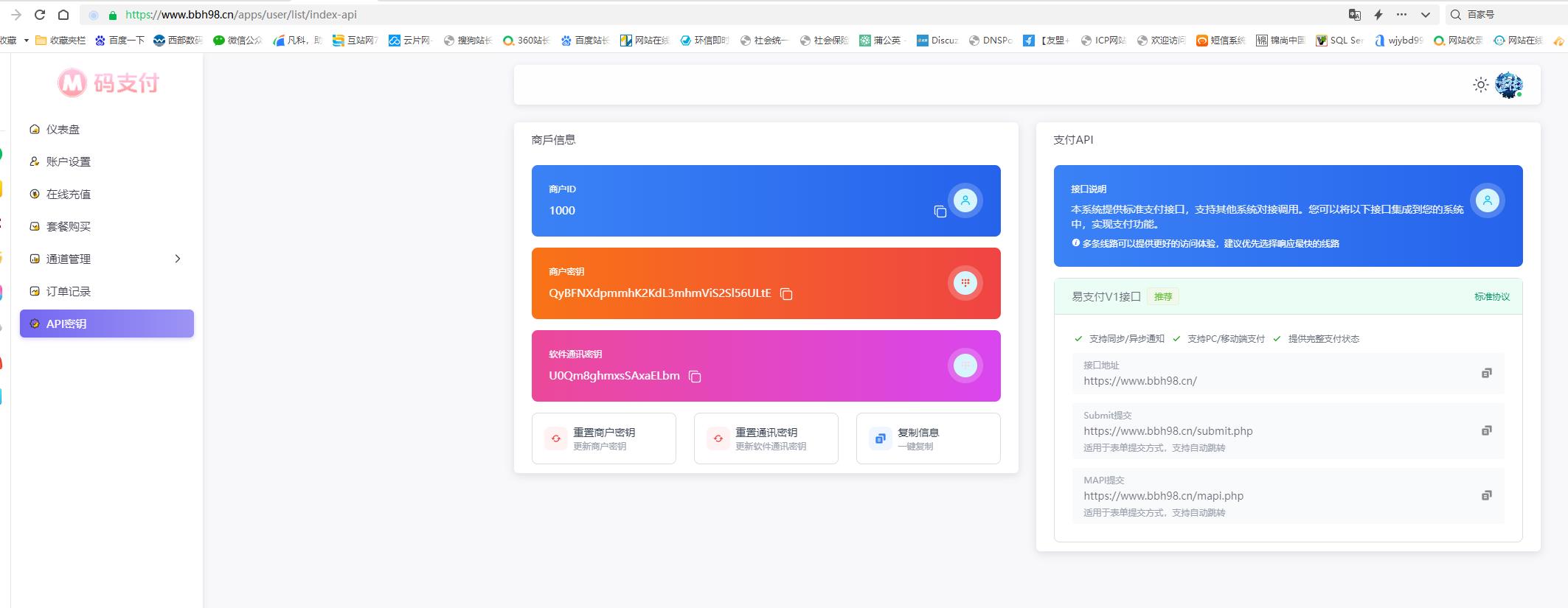The height and width of the screenshot is (608, 1568).
Task: Open the browser address bar dropdown arrow
Action: click(x=1425, y=15)
